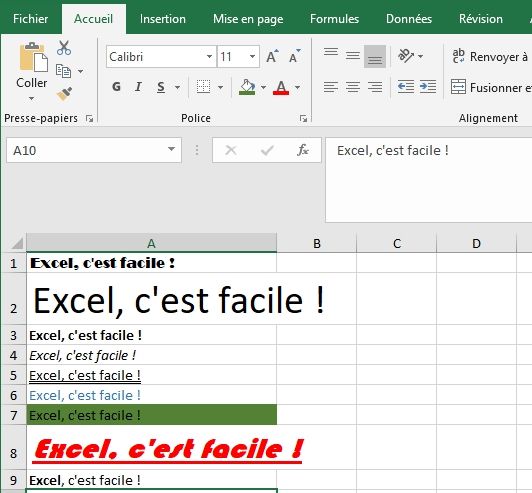Open the Fichier tab

[x=31, y=19]
